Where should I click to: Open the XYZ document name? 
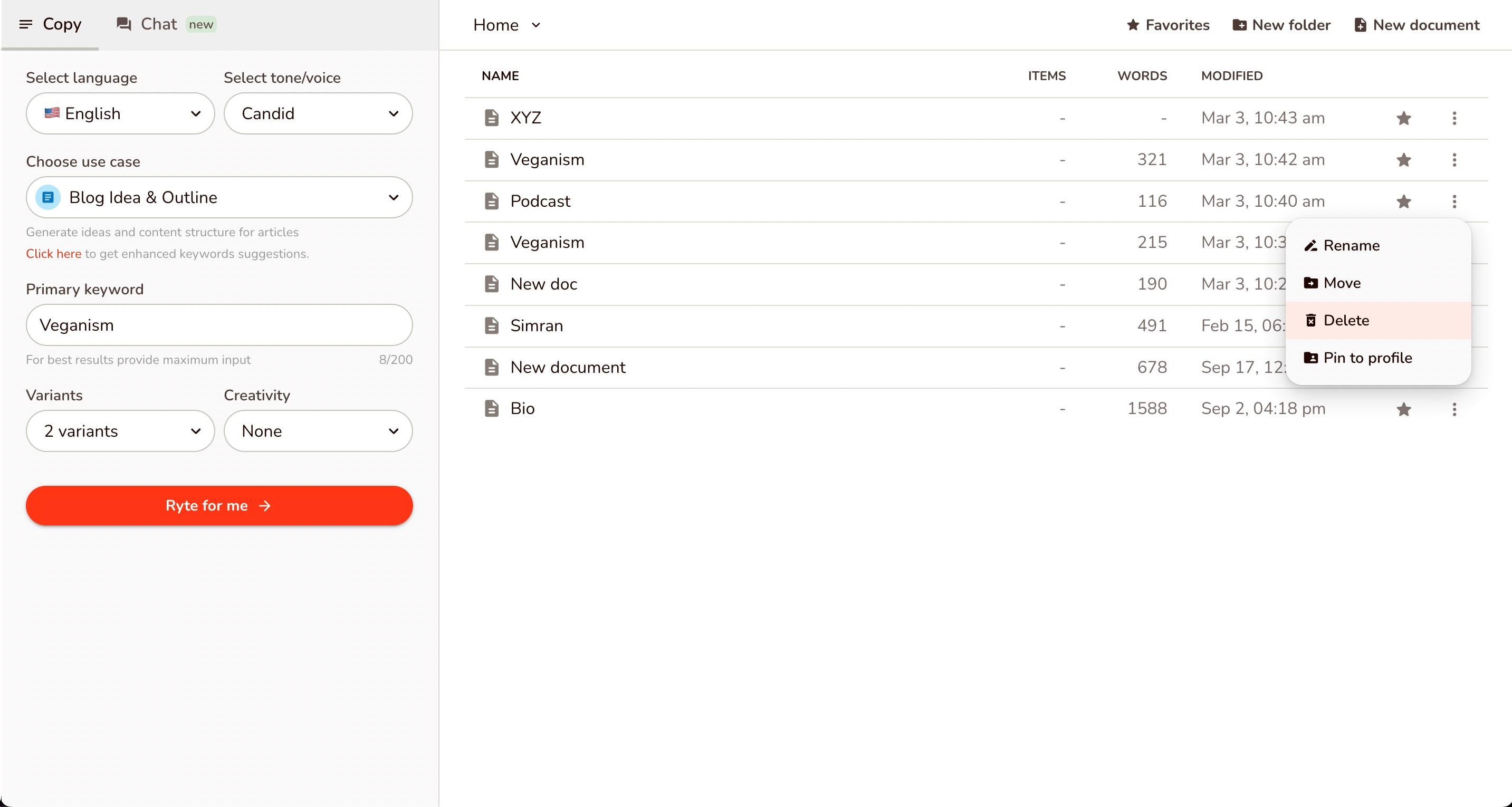(x=525, y=118)
